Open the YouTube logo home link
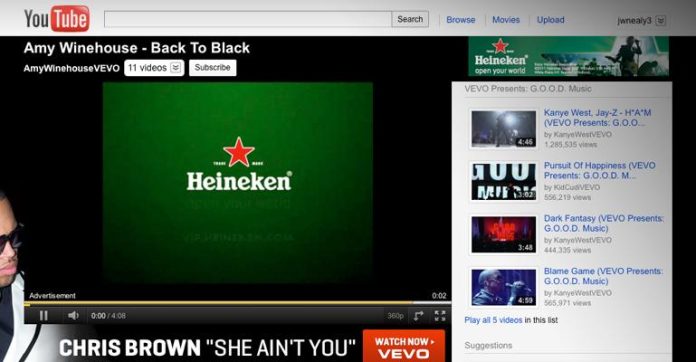The width and height of the screenshot is (696, 362). (57, 19)
